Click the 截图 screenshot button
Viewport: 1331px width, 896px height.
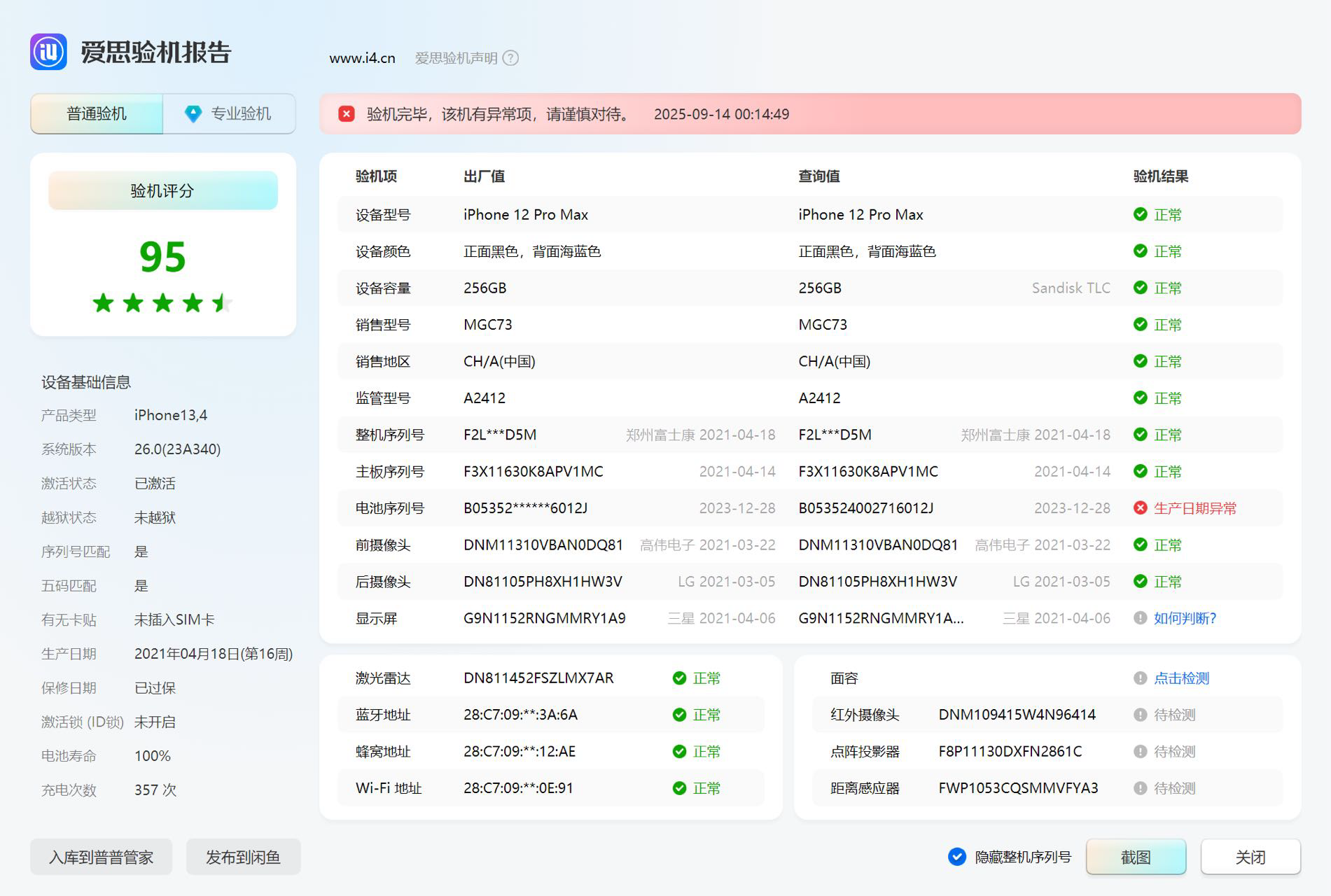pyautogui.click(x=1136, y=857)
